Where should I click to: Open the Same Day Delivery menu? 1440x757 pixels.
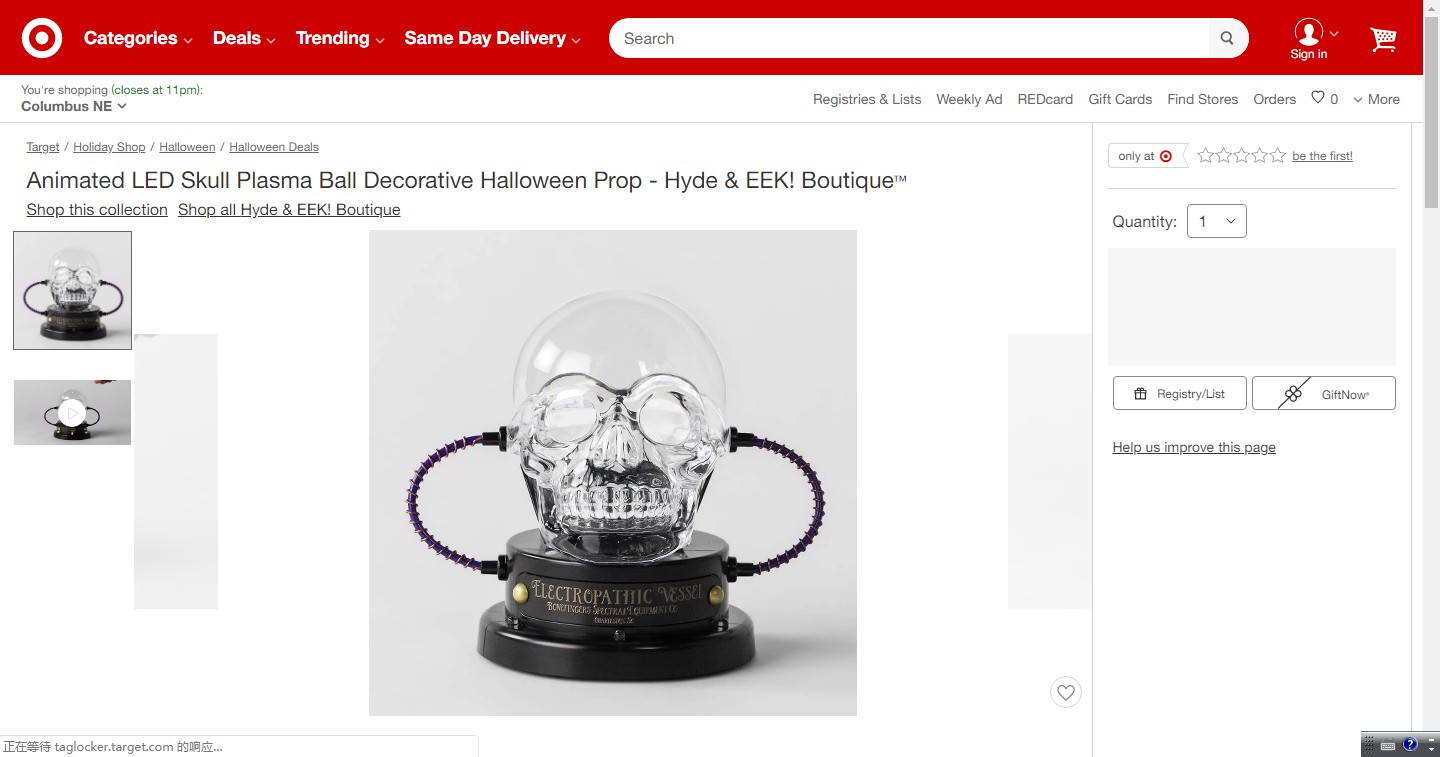click(x=492, y=38)
